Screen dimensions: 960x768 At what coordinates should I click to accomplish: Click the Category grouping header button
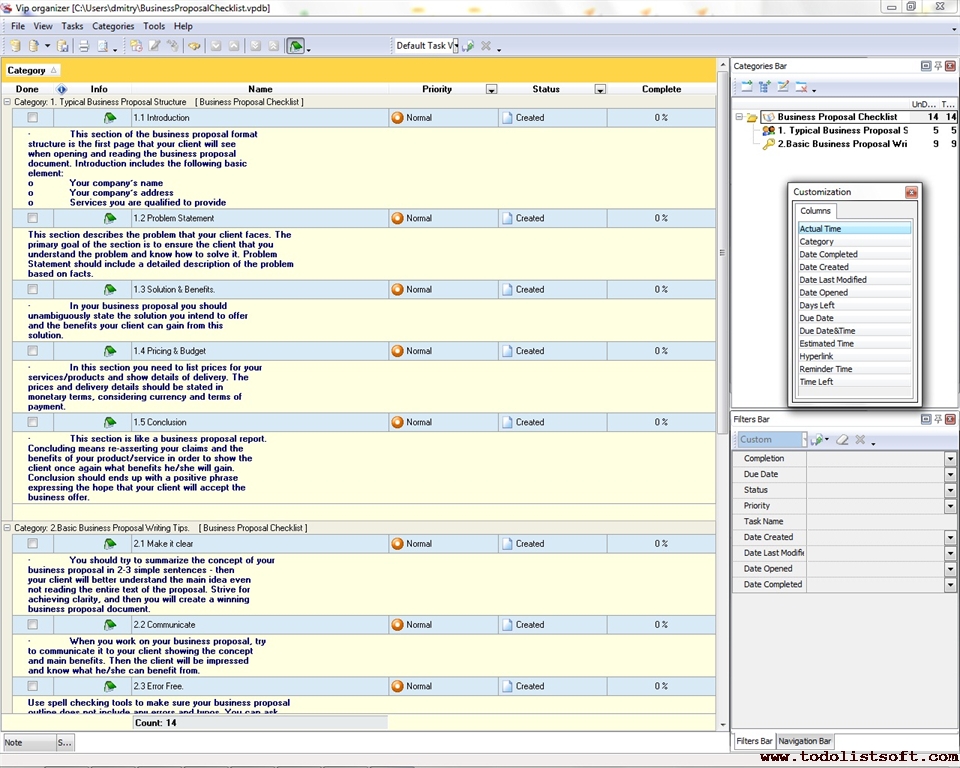point(32,70)
